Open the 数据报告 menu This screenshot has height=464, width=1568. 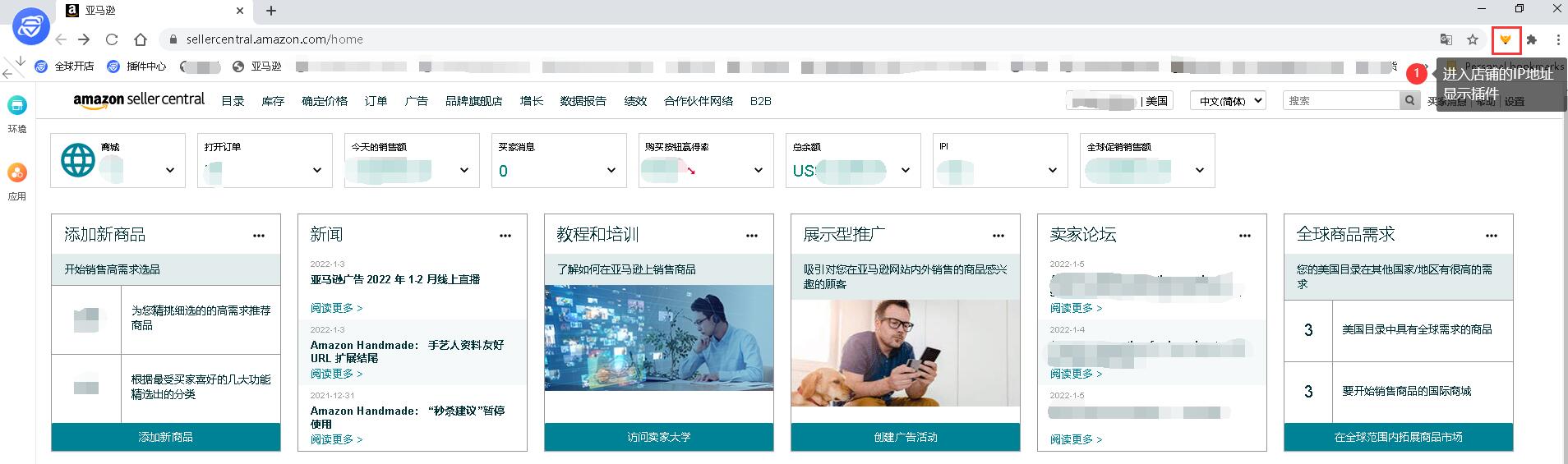[x=583, y=101]
